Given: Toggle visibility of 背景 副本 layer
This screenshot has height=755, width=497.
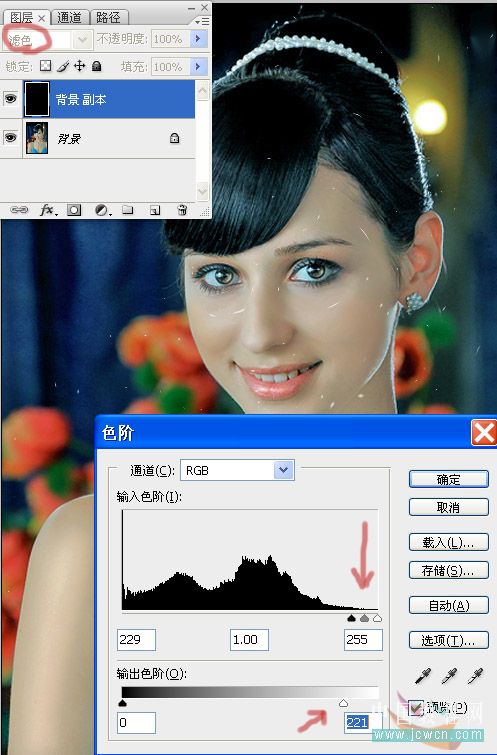Looking at the screenshot, I should 11,99.
